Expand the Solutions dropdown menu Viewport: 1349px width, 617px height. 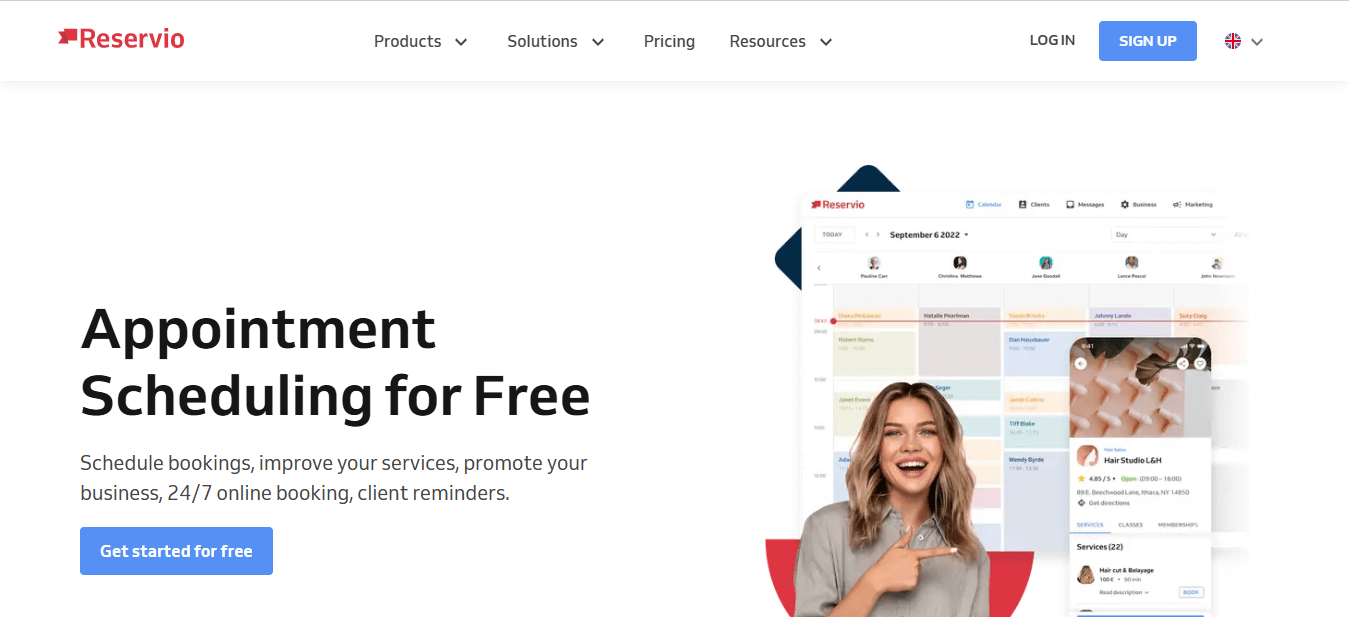(x=556, y=41)
